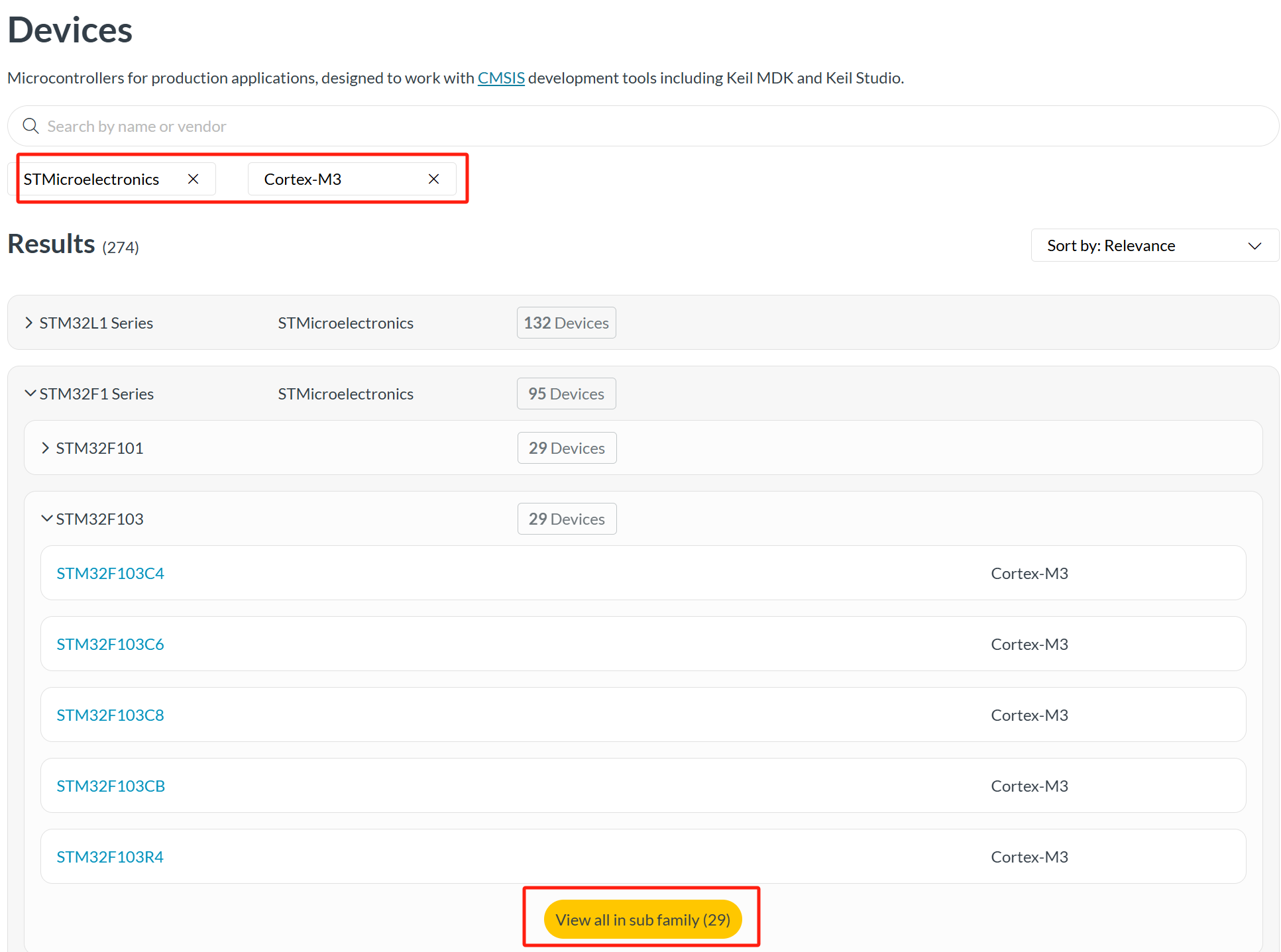This screenshot has width=1281, height=952.
Task: Click the search magnifier icon
Action: point(30,126)
